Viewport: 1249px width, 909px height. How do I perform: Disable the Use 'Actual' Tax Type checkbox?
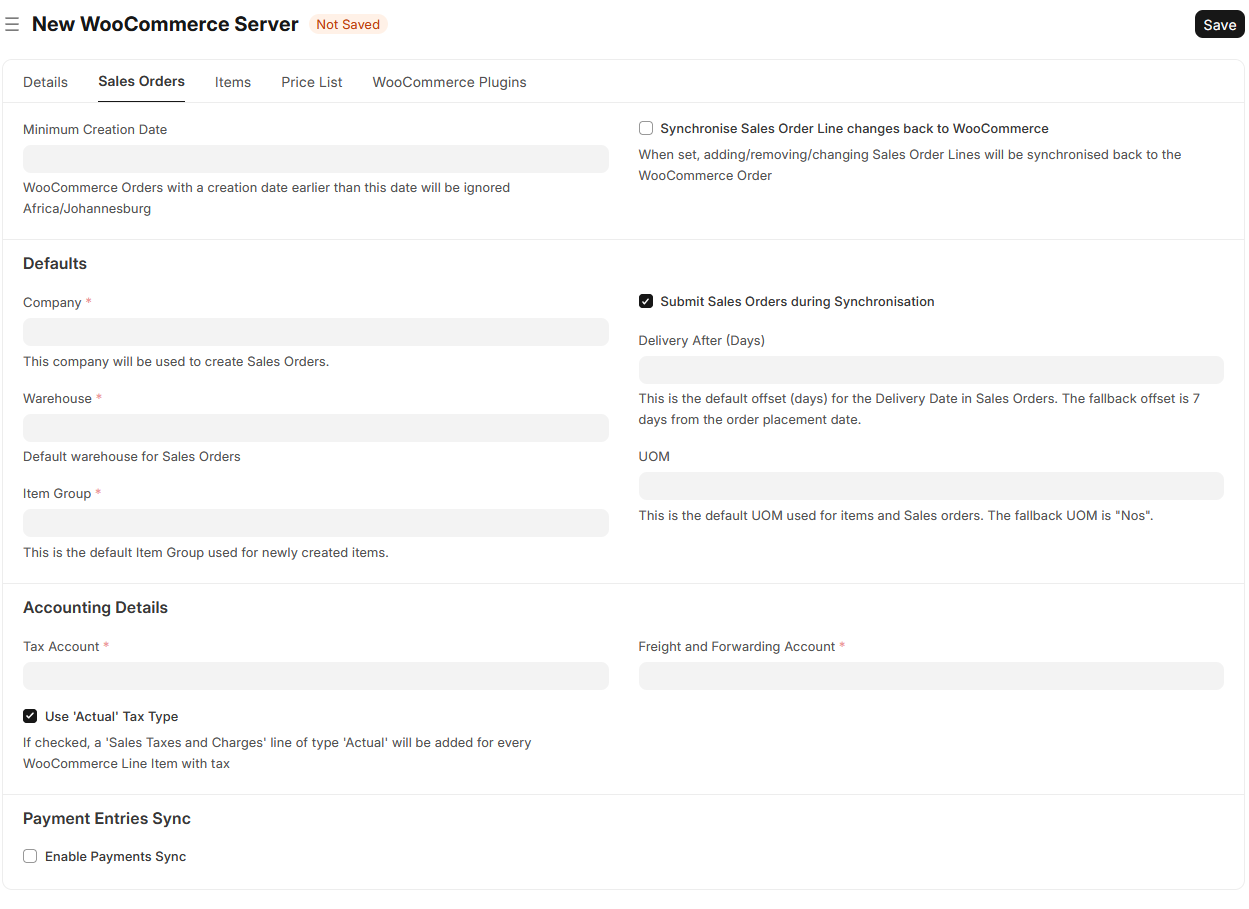point(30,717)
